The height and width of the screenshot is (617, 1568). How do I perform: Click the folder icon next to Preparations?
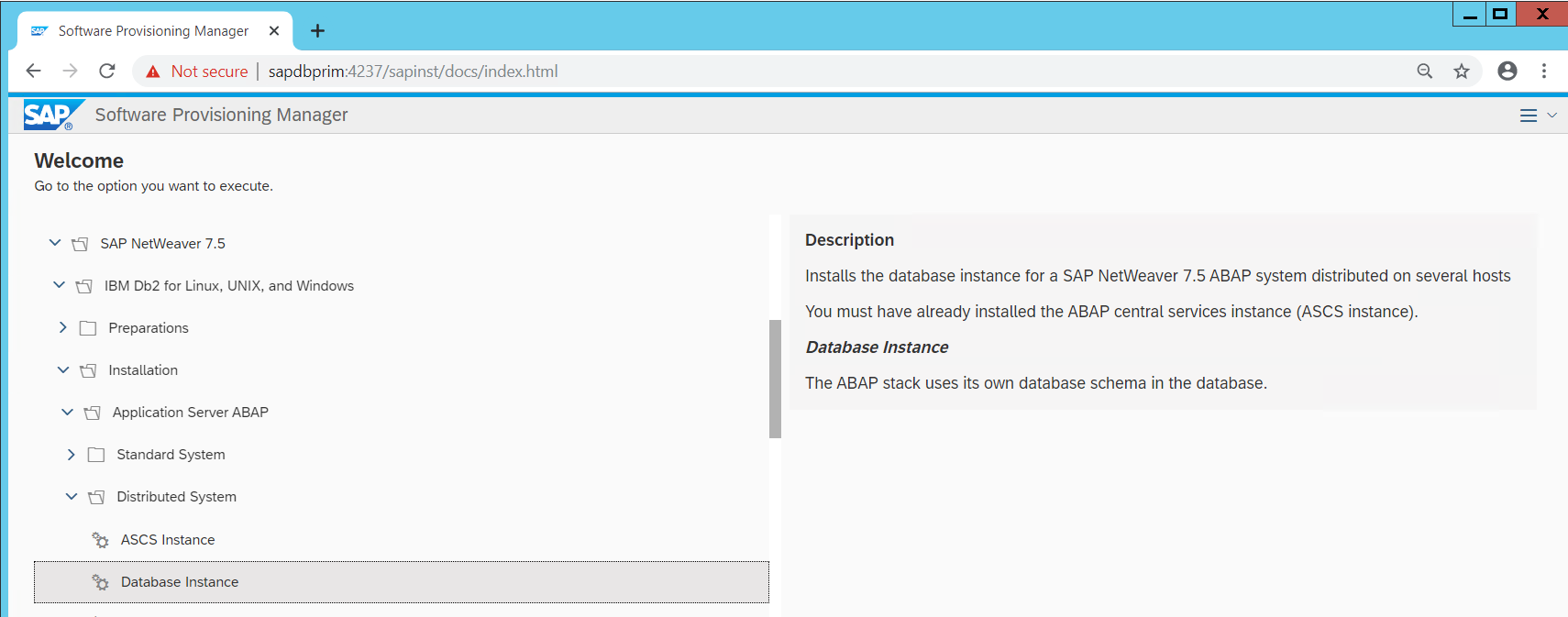click(88, 328)
